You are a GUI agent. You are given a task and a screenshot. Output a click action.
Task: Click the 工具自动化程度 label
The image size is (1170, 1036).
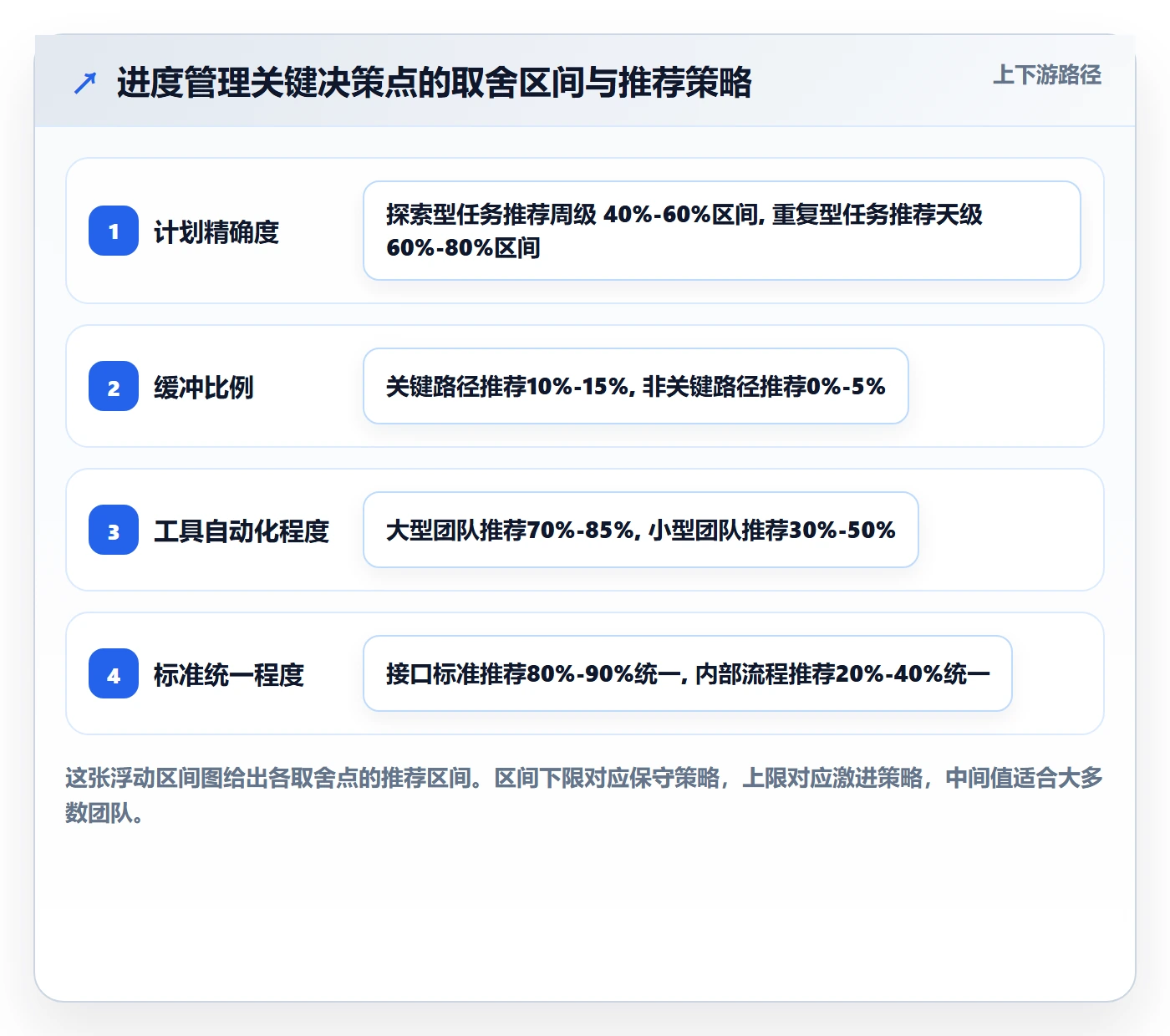click(242, 531)
